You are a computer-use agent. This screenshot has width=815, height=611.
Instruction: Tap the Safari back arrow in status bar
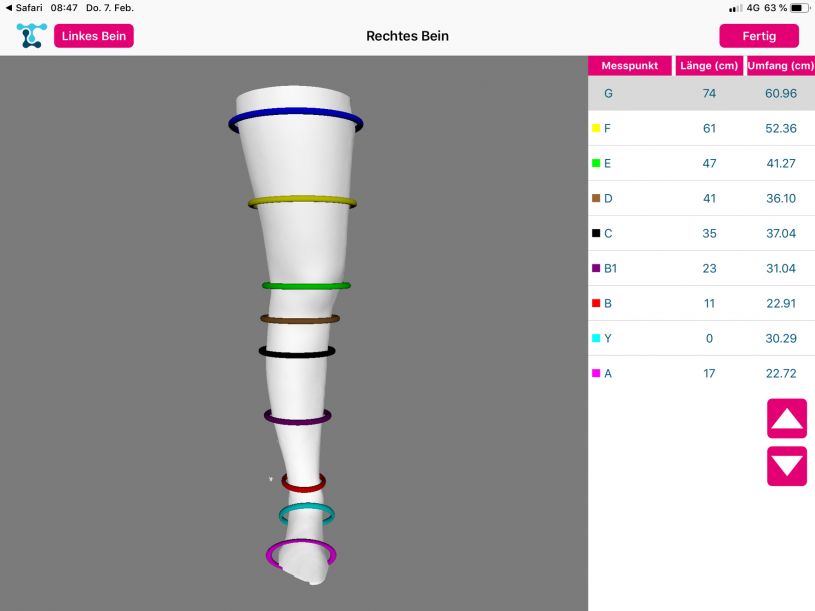coord(9,8)
